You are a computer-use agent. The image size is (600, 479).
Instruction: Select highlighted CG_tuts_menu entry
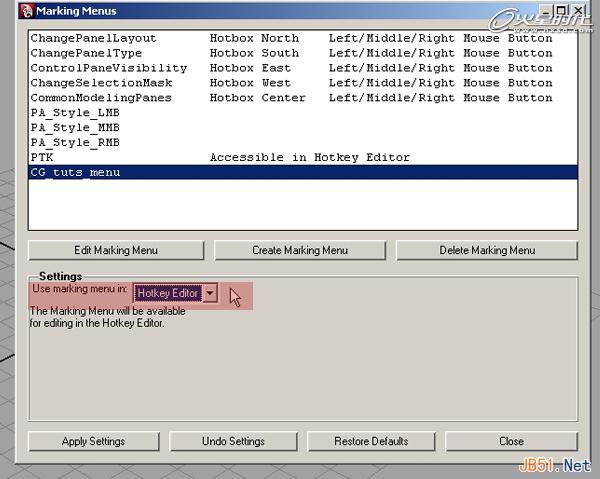tap(303, 173)
